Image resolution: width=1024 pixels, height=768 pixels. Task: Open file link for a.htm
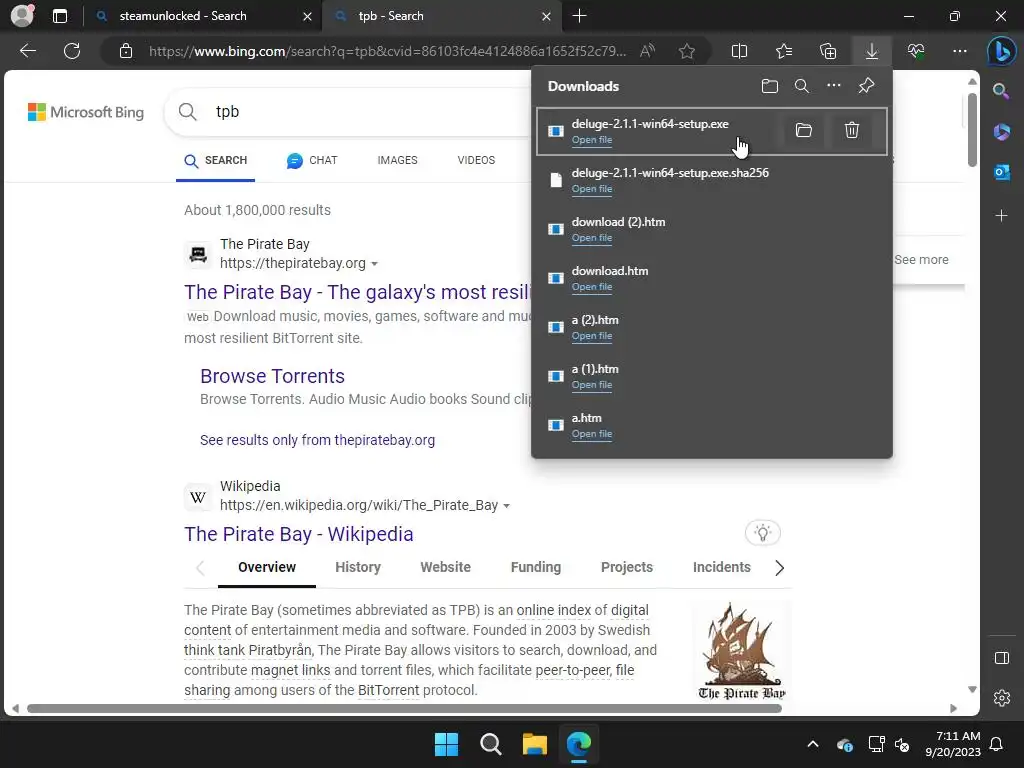coord(592,434)
